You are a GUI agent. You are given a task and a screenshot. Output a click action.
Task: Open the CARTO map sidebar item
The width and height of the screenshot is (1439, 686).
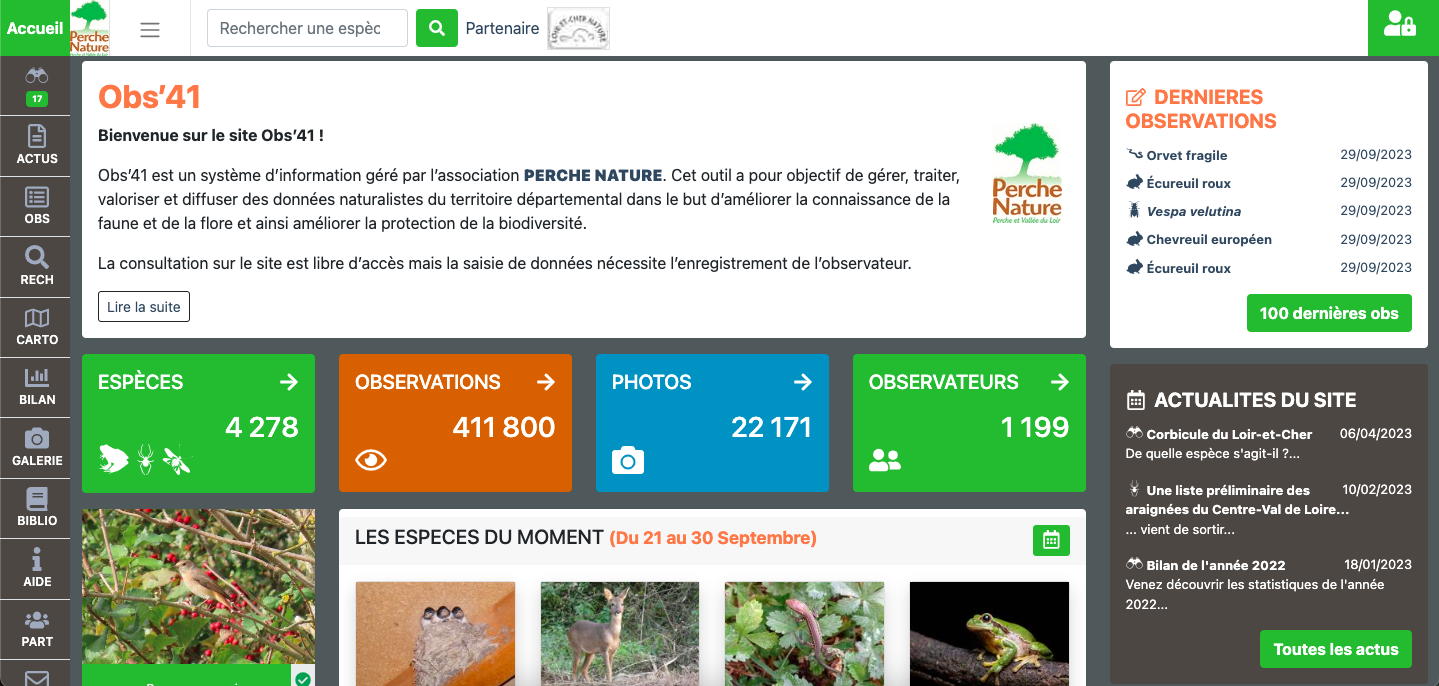click(36, 327)
